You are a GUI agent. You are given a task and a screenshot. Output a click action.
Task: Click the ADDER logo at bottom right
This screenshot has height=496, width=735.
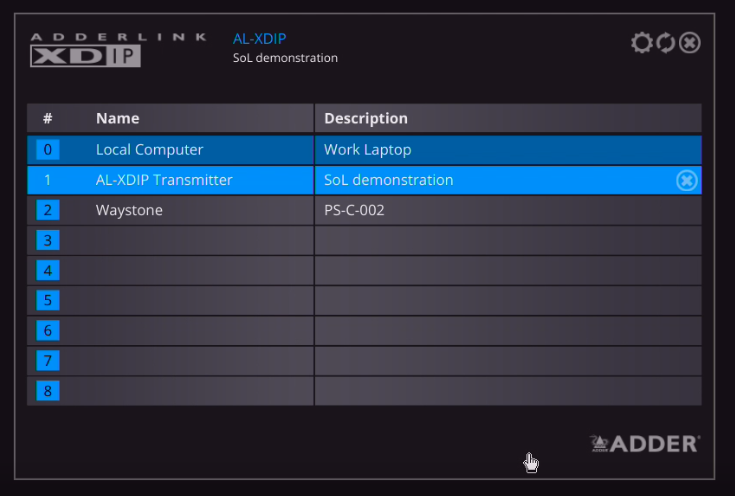tap(645, 443)
